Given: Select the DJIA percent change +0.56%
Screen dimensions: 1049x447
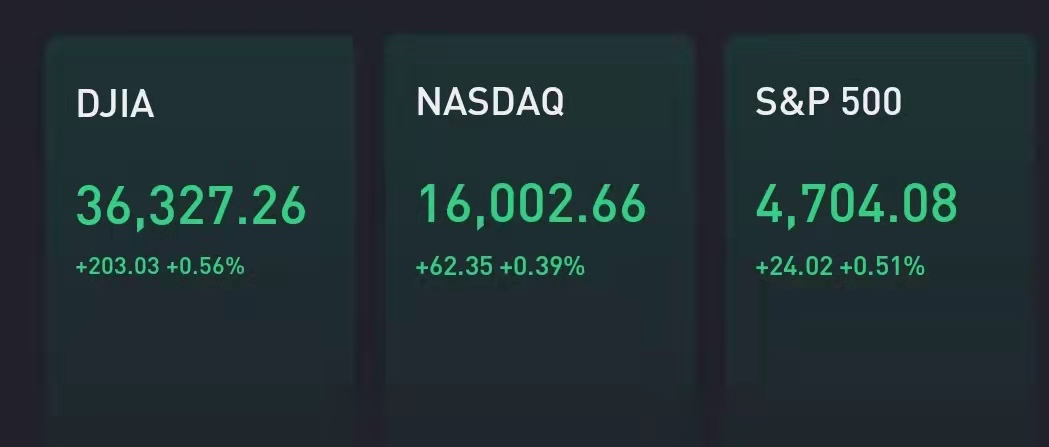Looking at the screenshot, I should point(205,266).
